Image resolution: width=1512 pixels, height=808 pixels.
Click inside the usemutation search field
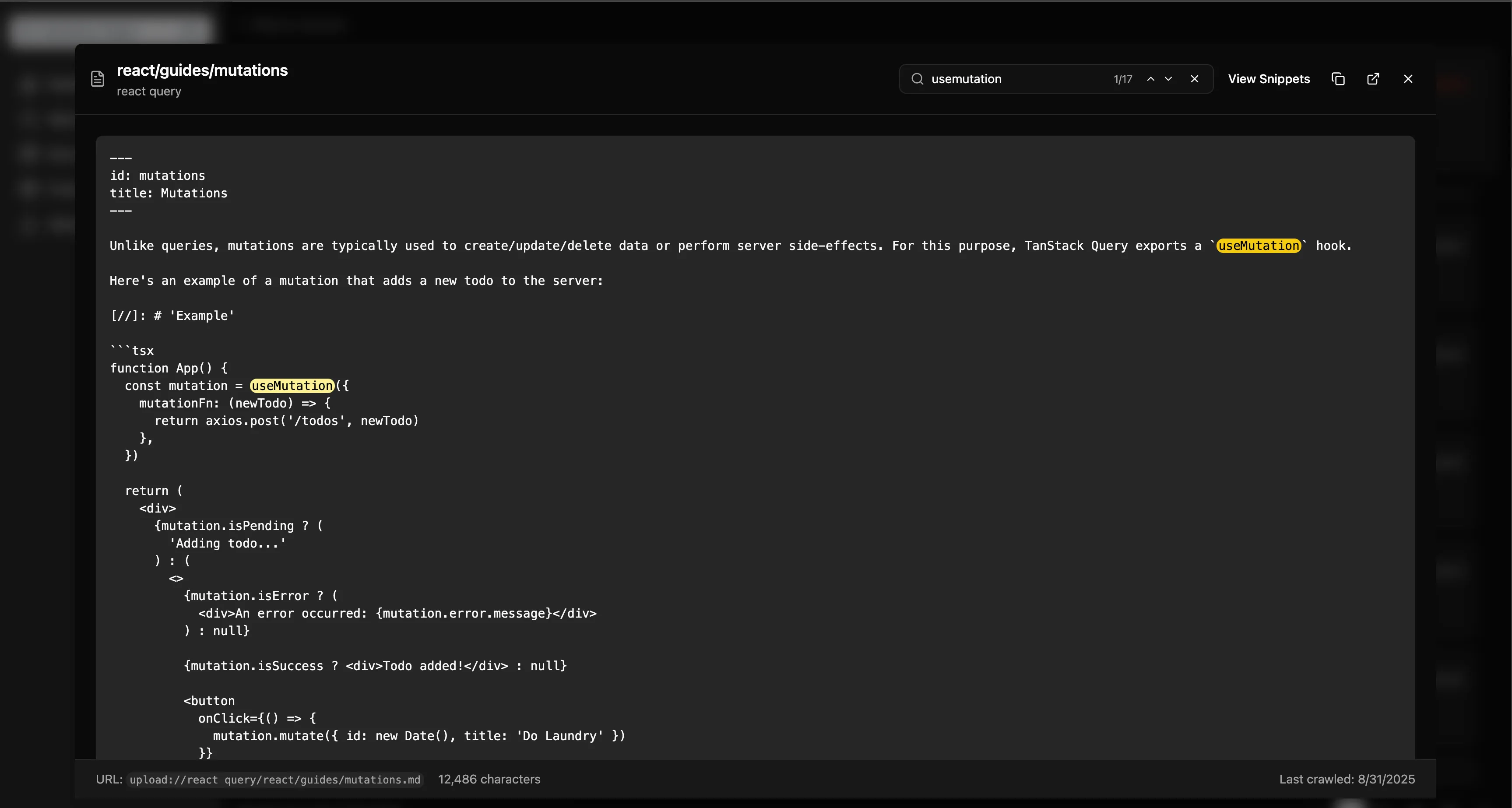(998, 79)
